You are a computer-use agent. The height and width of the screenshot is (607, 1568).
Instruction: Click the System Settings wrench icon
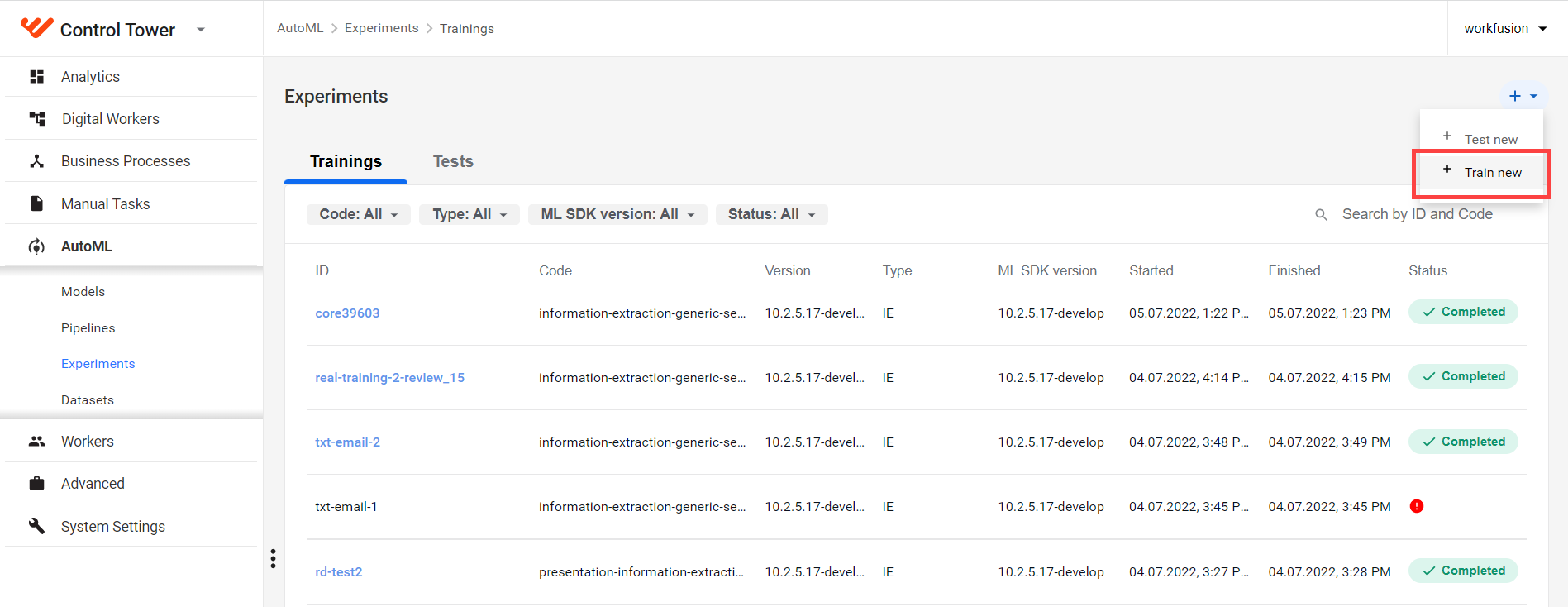pyautogui.click(x=36, y=526)
